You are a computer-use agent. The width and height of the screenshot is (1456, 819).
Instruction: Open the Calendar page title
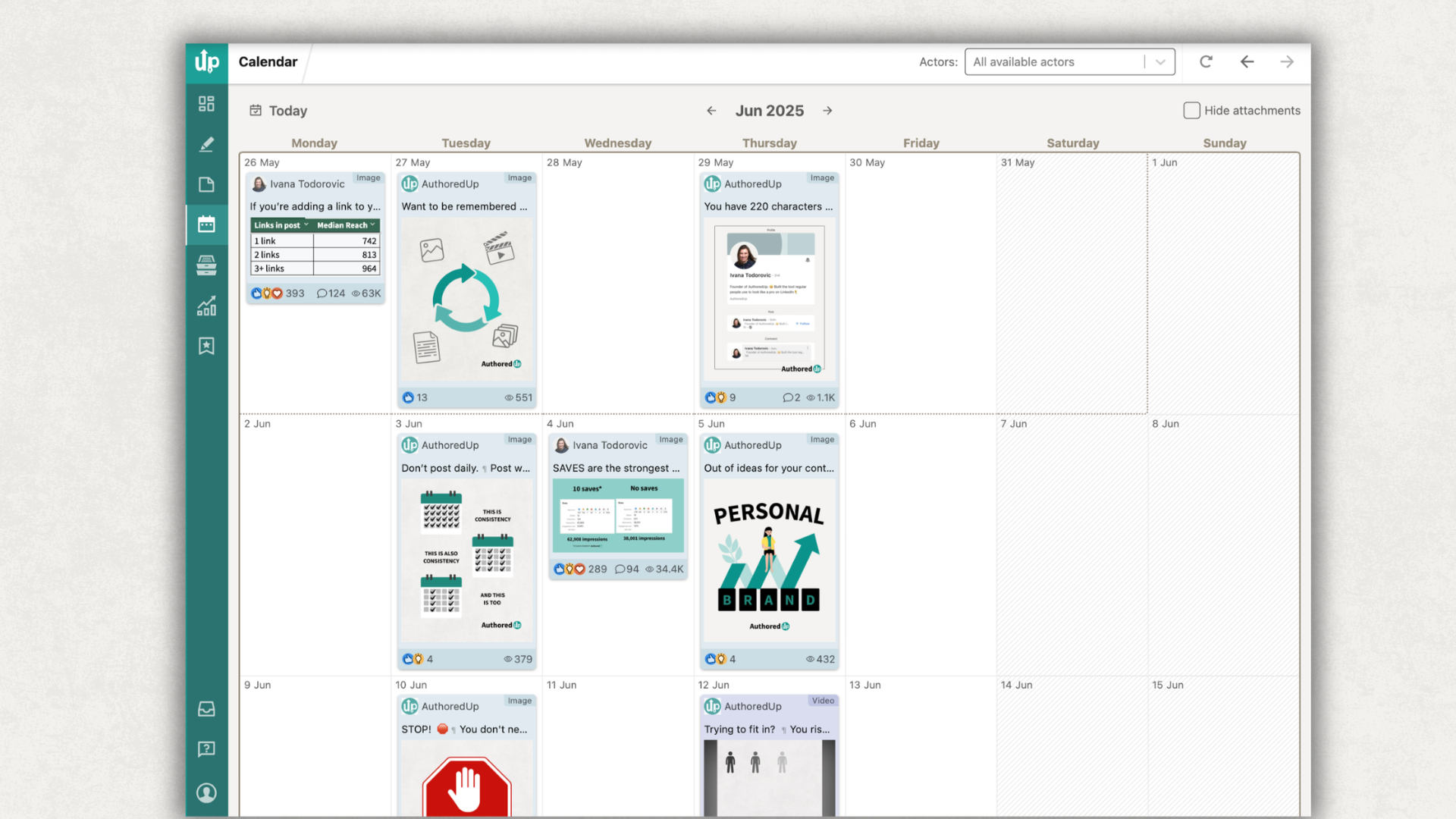[268, 62]
